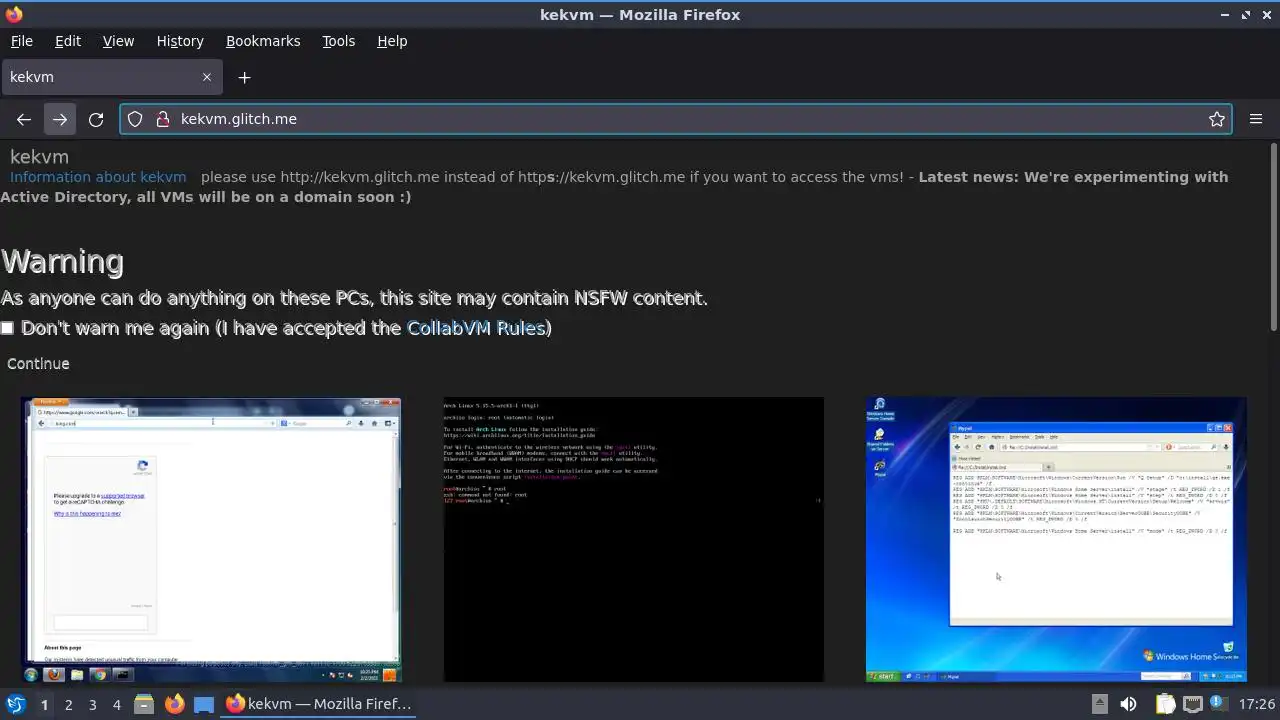Switch to workspace 1
This screenshot has width=1280, height=720.
pos(44,704)
